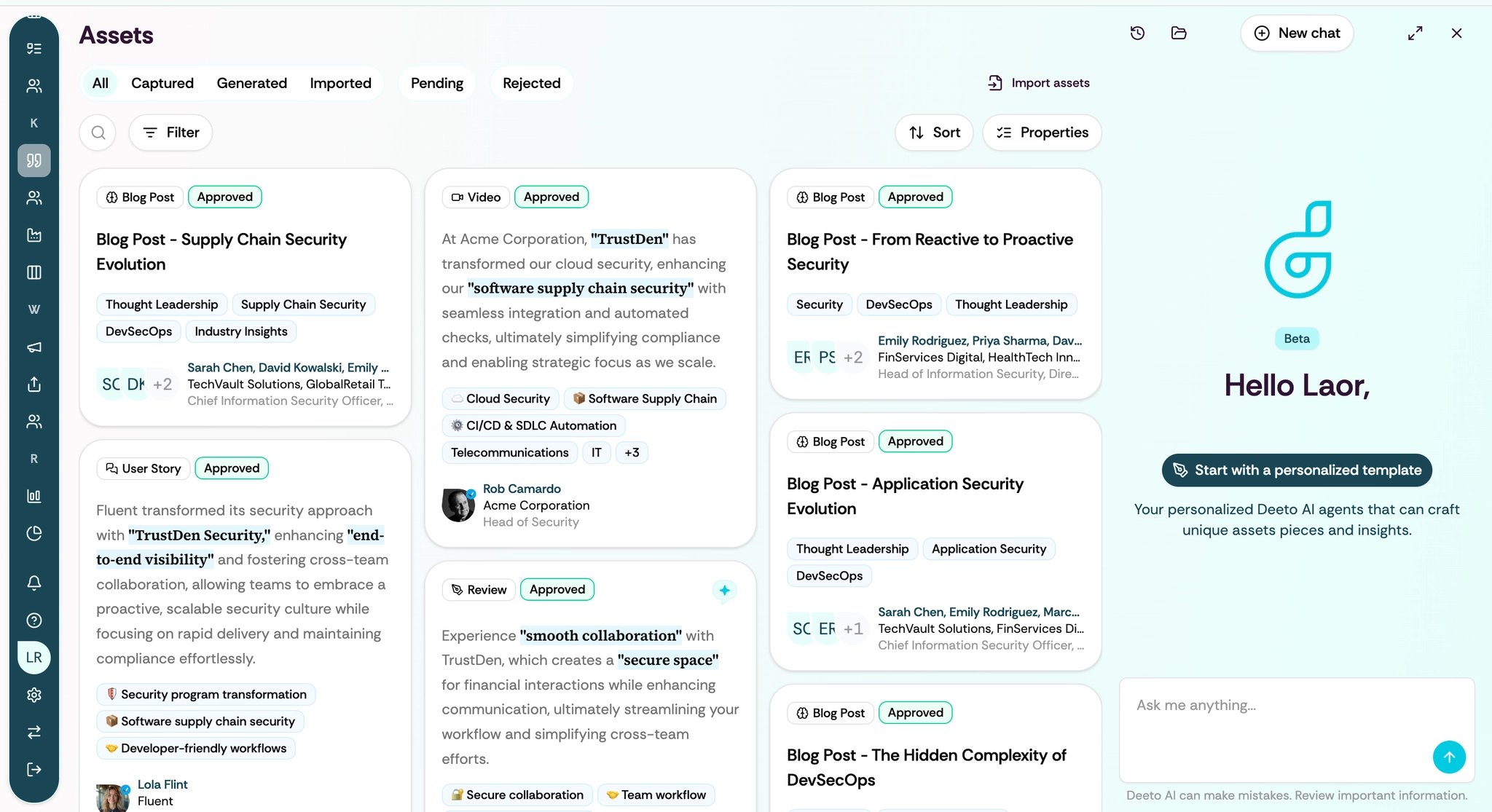
Task: Open notifications bell icon
Action: pos(34,583)
